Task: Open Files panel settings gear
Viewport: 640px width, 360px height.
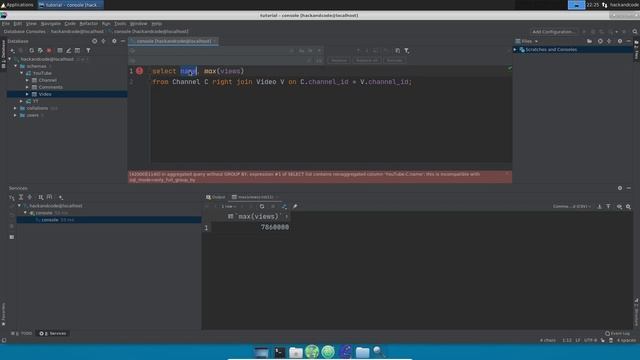Action: click(x=620, y=41)
